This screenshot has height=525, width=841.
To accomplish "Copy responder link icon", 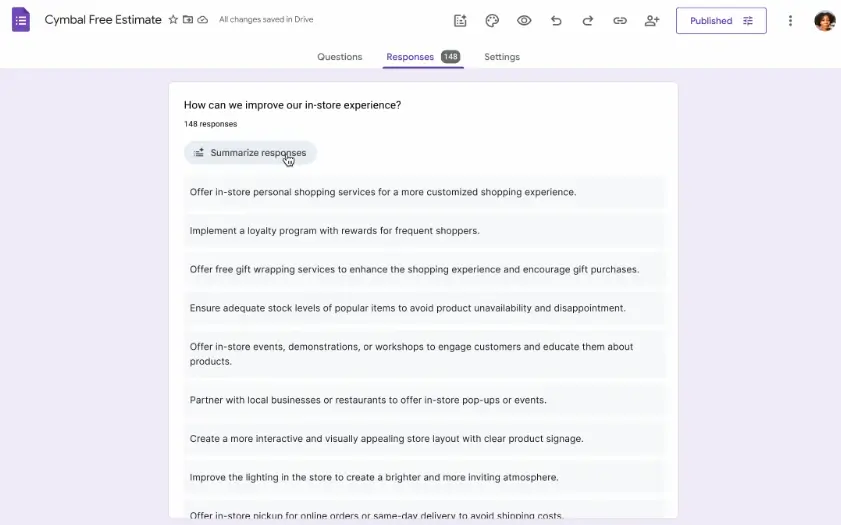I will coord(620,21).
